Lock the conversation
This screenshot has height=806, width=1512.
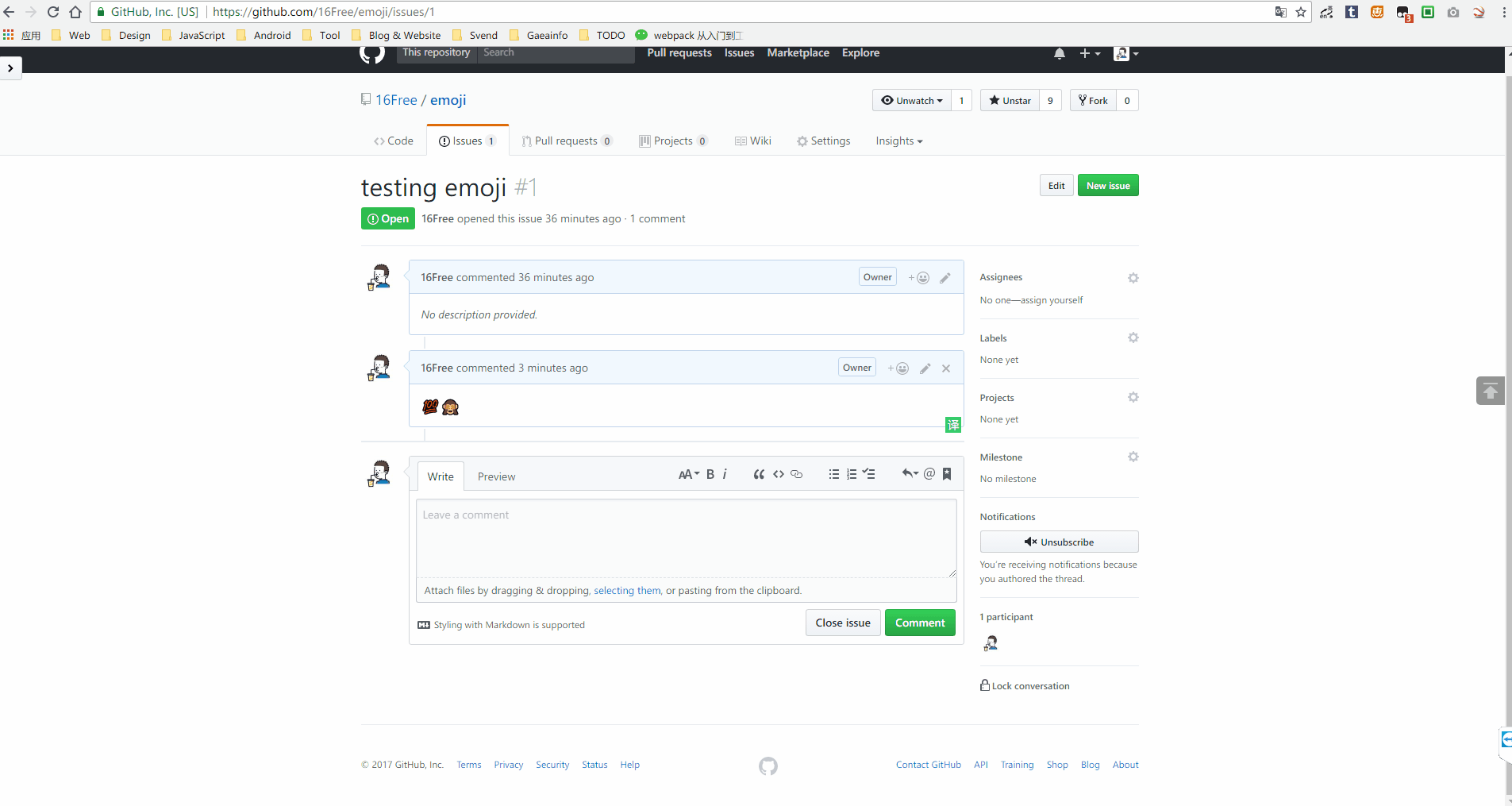coord(1025,686)
